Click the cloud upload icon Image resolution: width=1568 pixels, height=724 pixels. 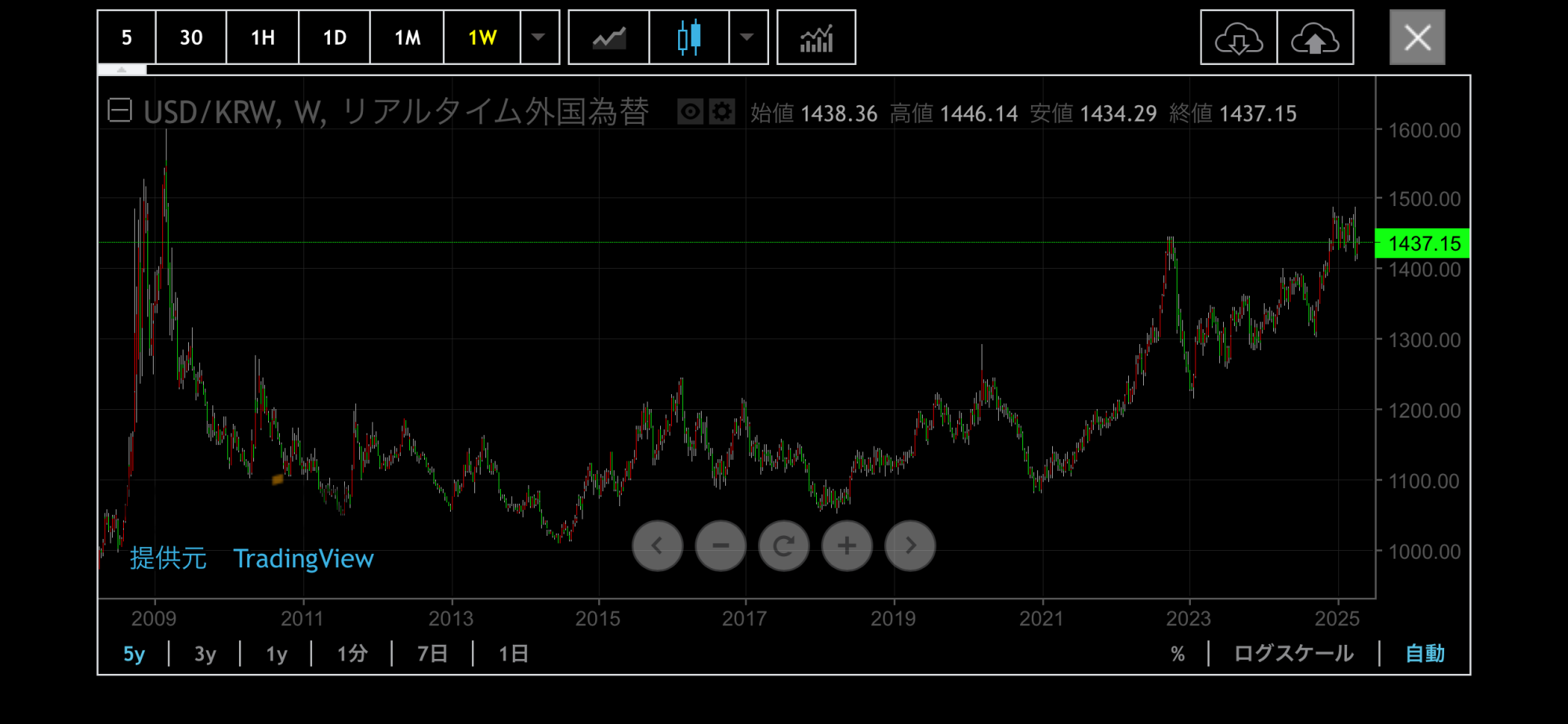pos(1315,38)
